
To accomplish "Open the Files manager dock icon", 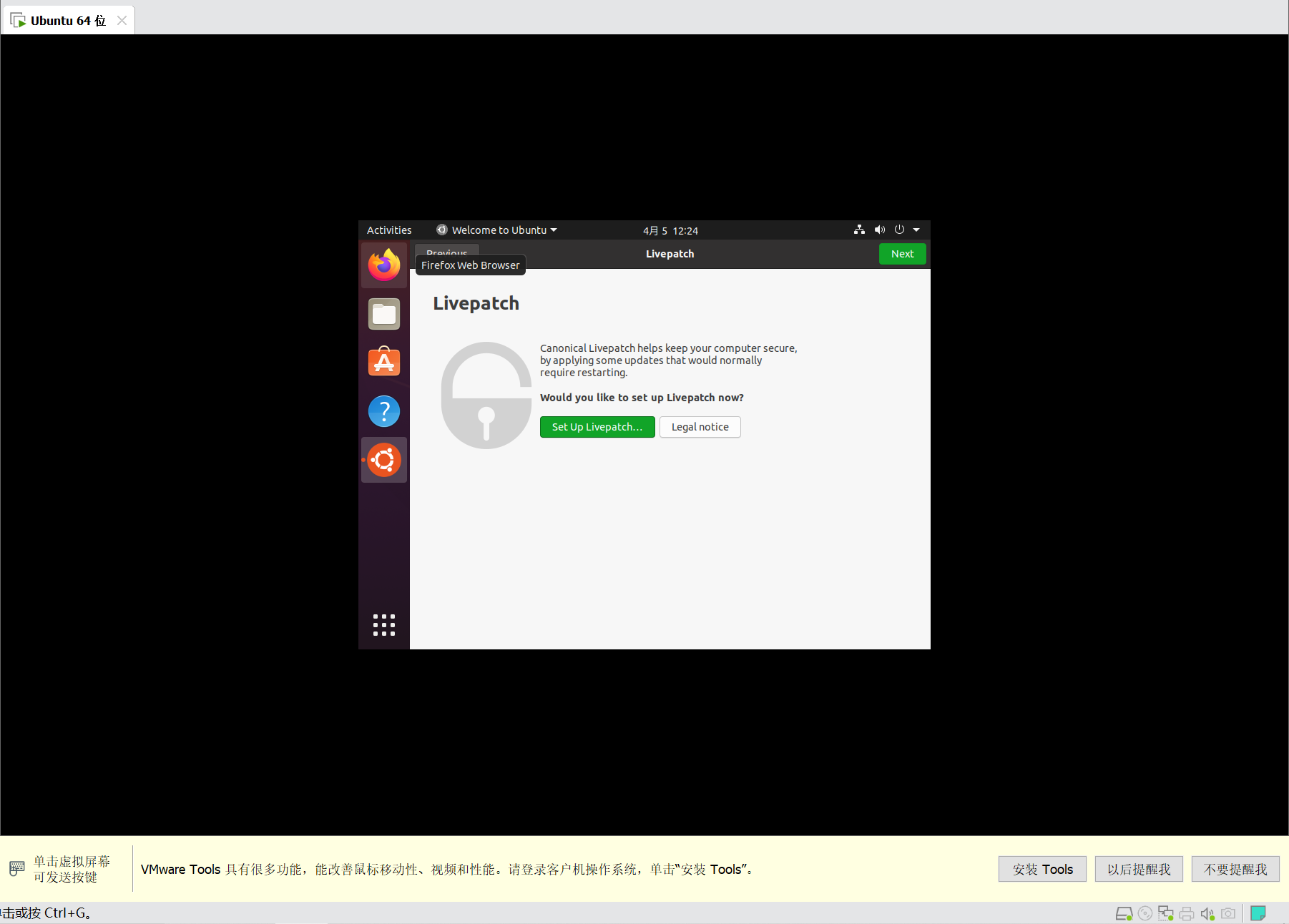I will (384, 314).
